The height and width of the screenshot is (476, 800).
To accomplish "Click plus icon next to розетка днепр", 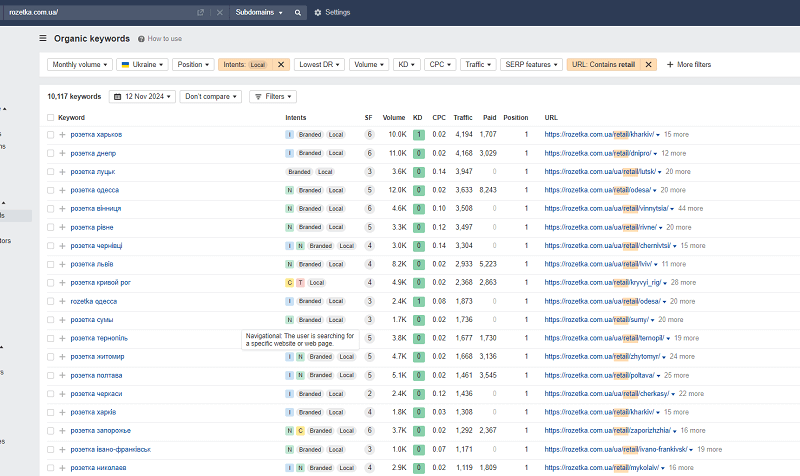I will [62, 153].
